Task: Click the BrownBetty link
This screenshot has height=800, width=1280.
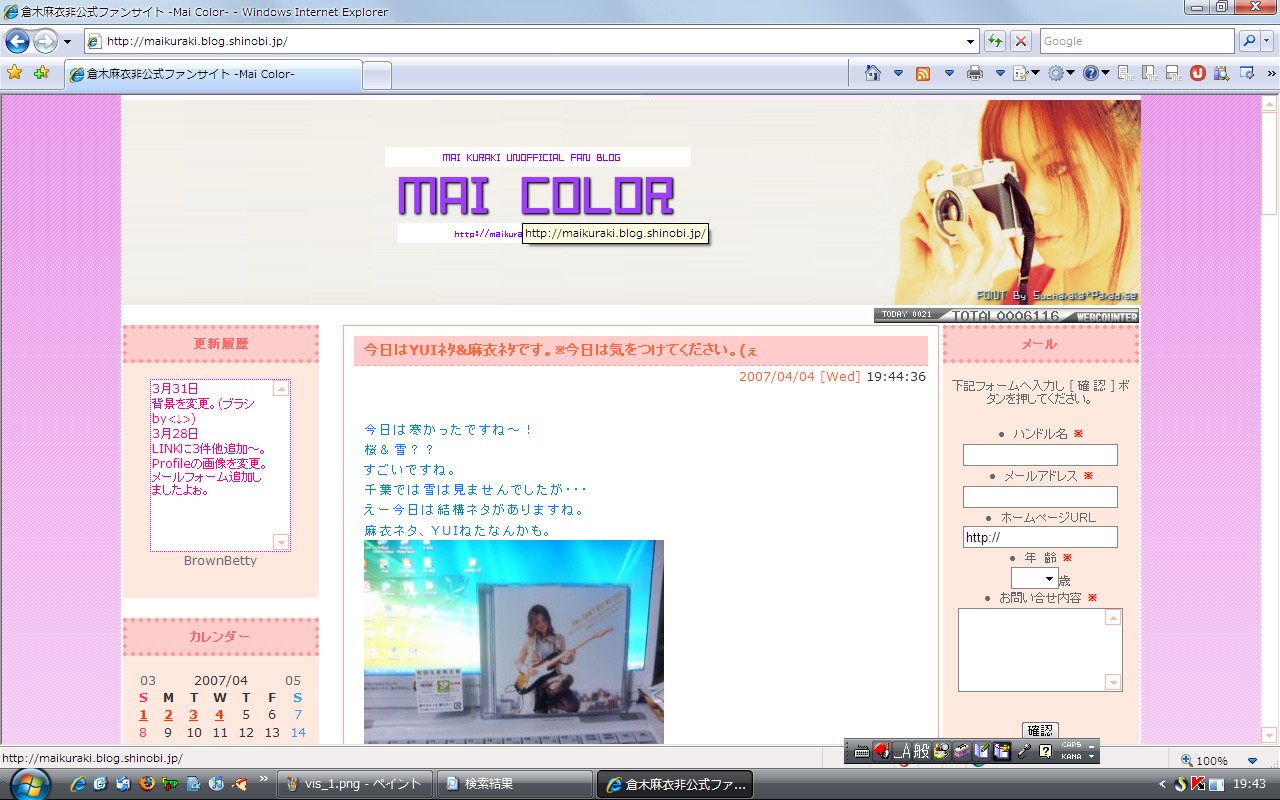Action: (x=220, y=561)
